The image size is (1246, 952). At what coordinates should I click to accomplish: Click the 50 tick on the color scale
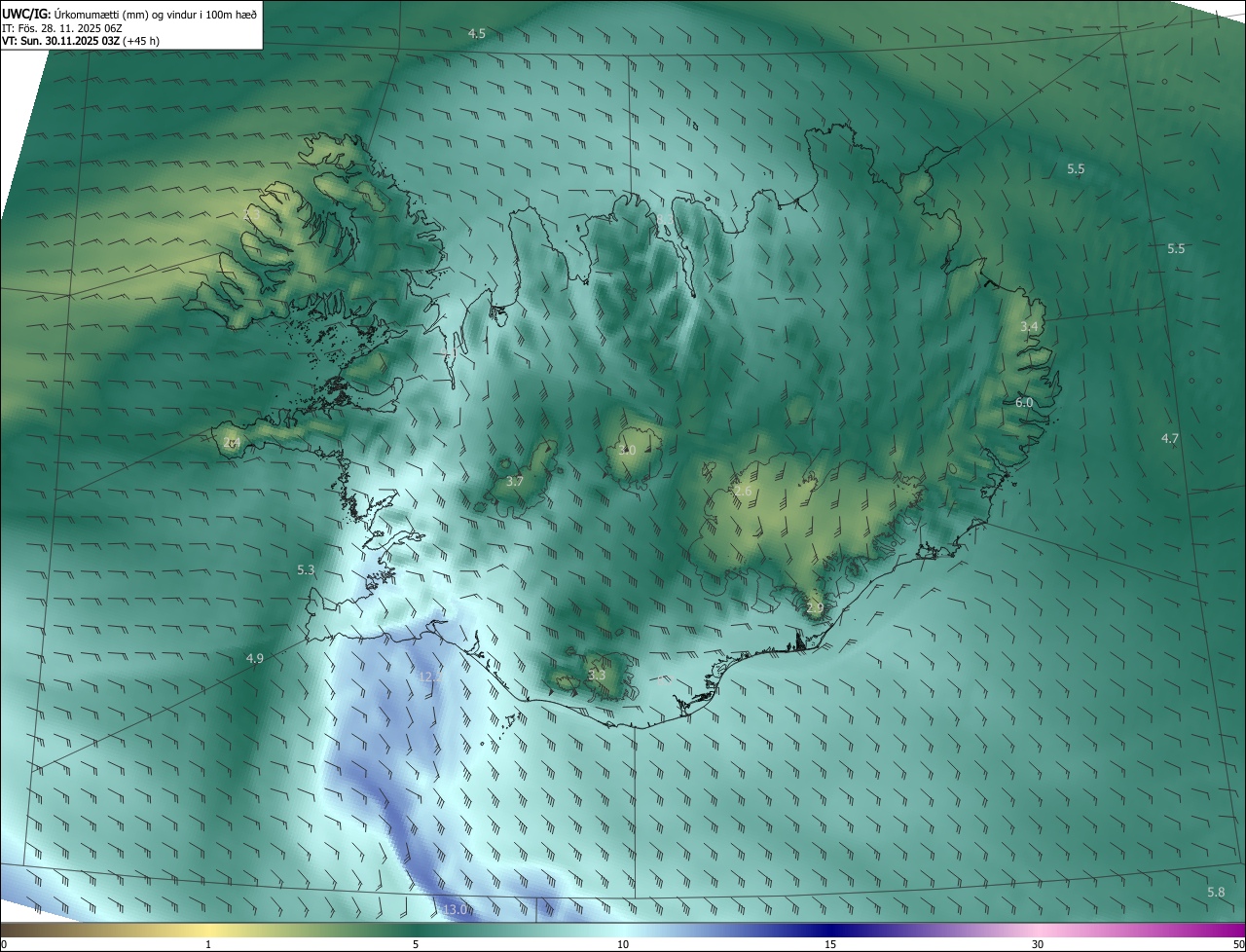point(1238,944)
